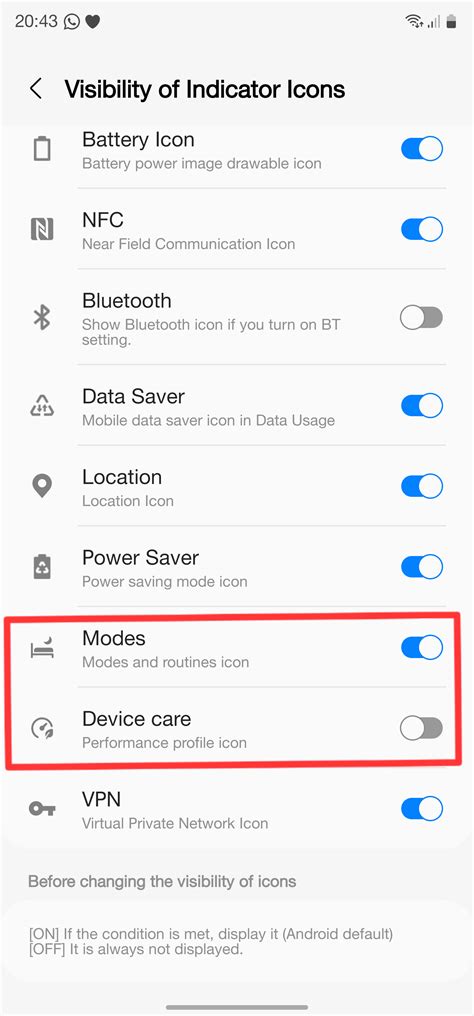Switch off the VPN toggle
The width and height of the screenshot is (474, 1016).
click(422, 809)
